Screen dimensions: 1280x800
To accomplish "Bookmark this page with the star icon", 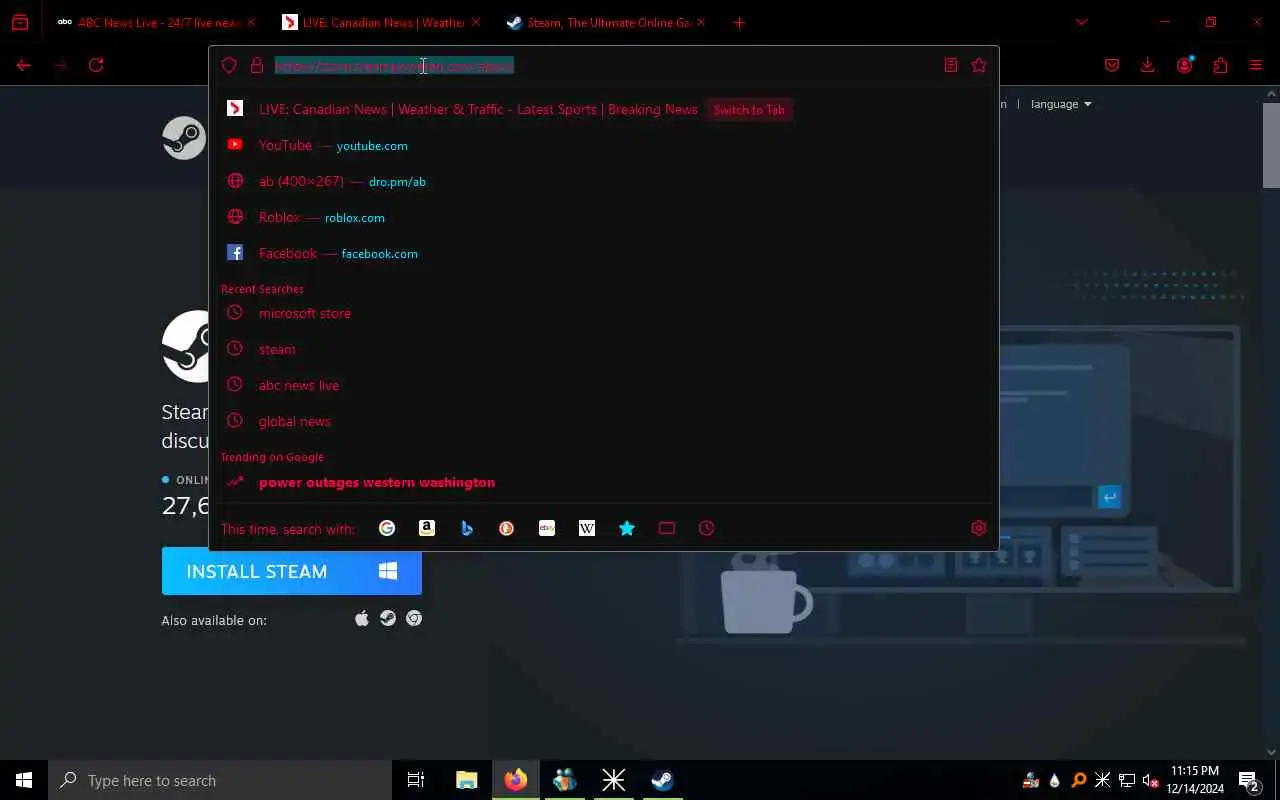I will [979, 65].
